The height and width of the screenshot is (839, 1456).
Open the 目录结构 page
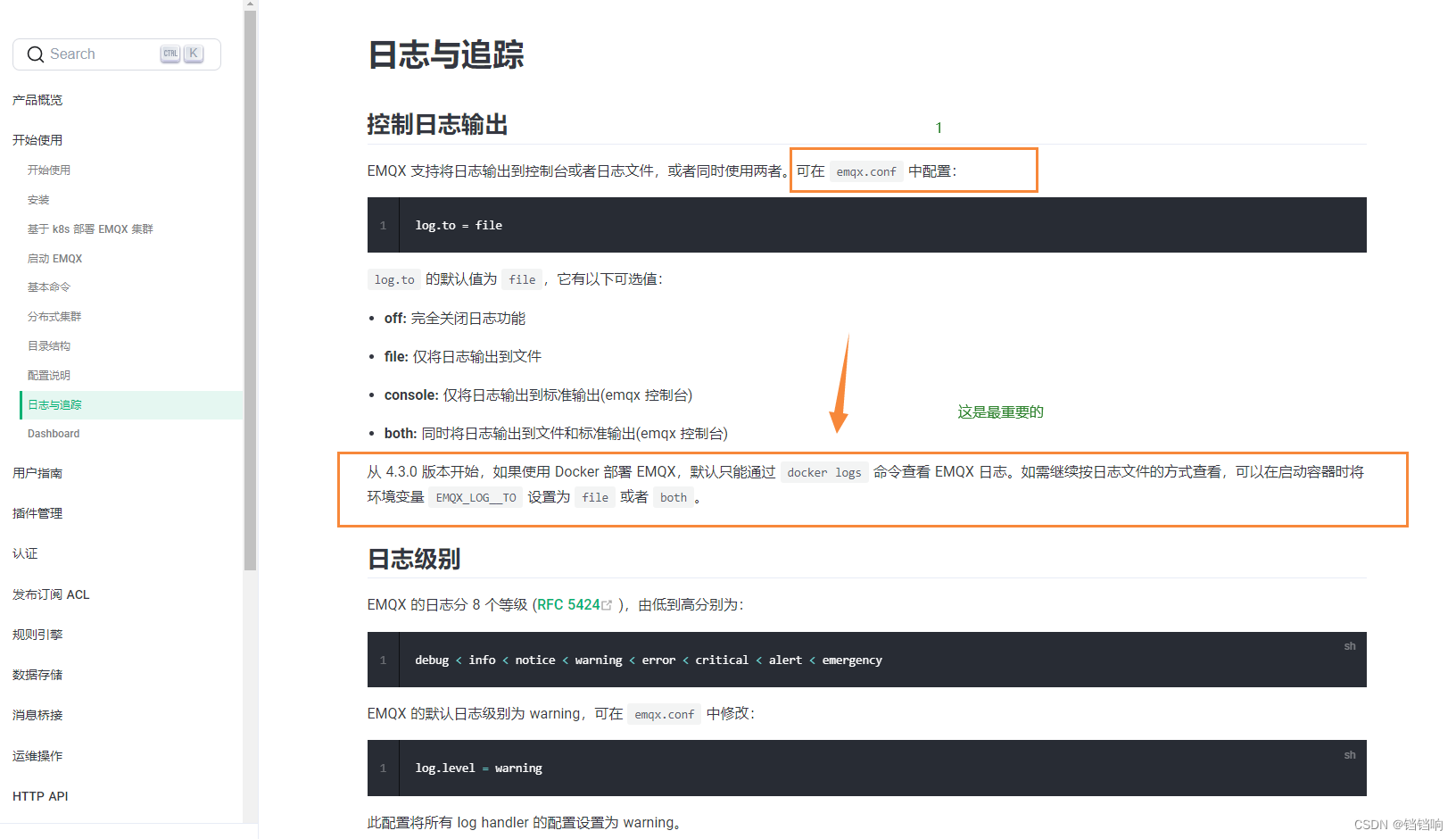click(x=49, y=346)
